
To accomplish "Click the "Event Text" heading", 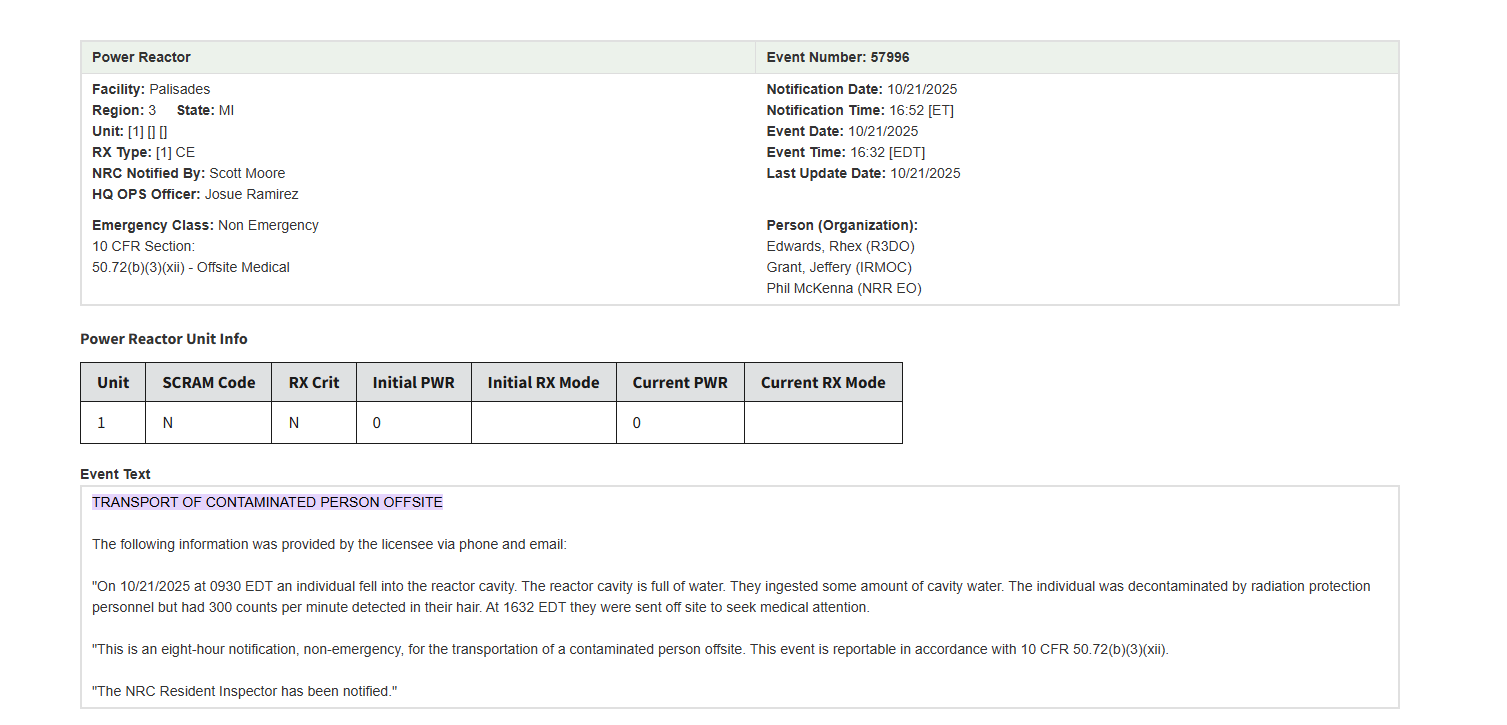I will pos(115,474).
